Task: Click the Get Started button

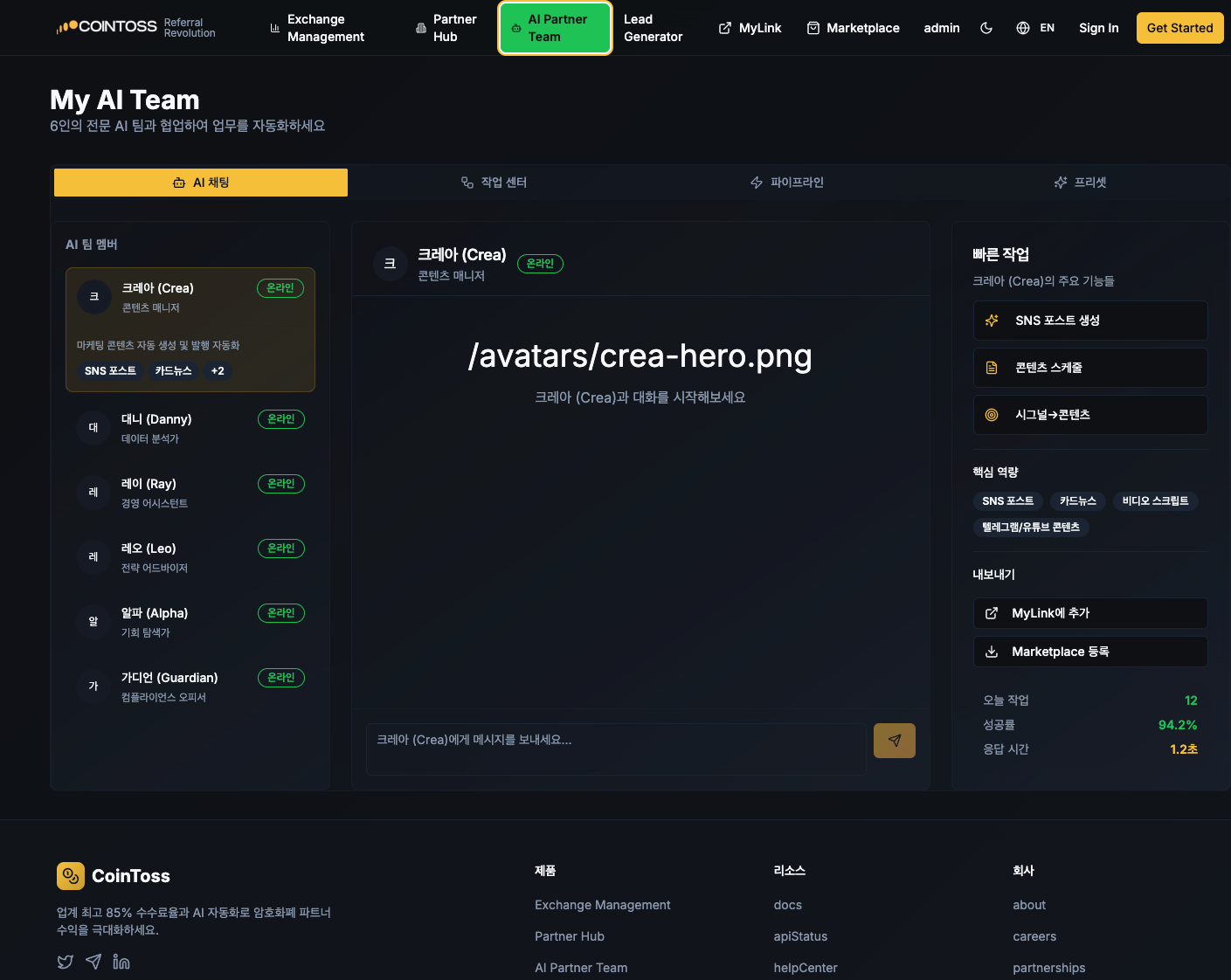Action: (1179, 28)
